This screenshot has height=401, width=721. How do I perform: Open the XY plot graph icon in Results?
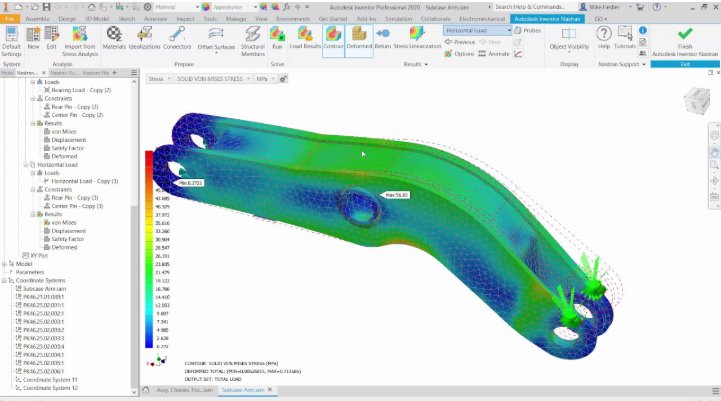(518, 54)
